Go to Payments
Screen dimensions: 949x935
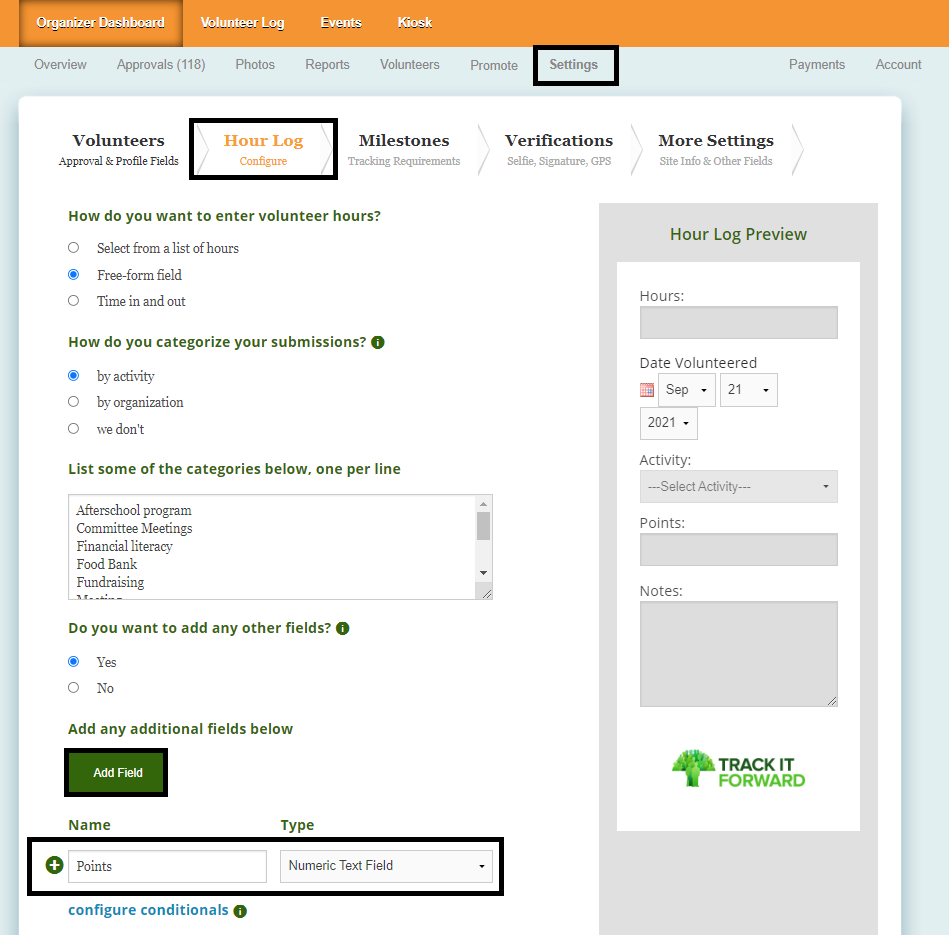[x=816, y=65]
